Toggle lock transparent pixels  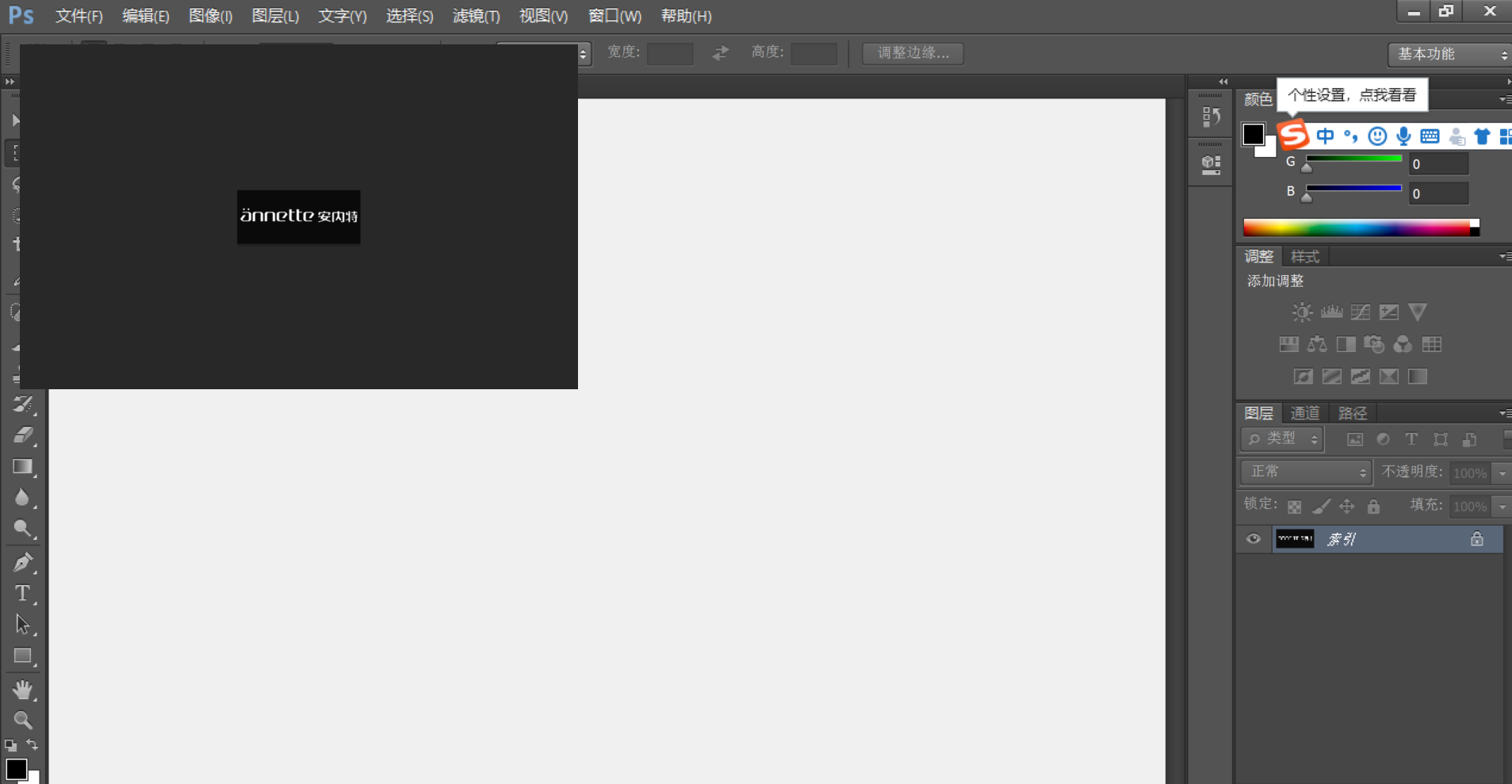point(1295,507)
